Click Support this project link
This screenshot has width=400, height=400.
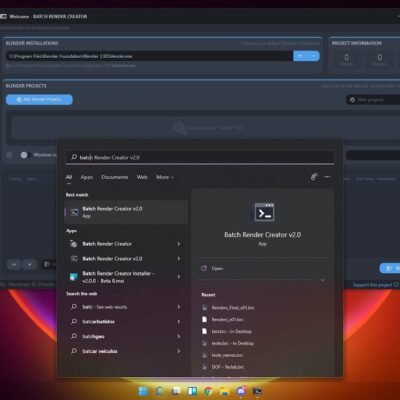(376, 285)
